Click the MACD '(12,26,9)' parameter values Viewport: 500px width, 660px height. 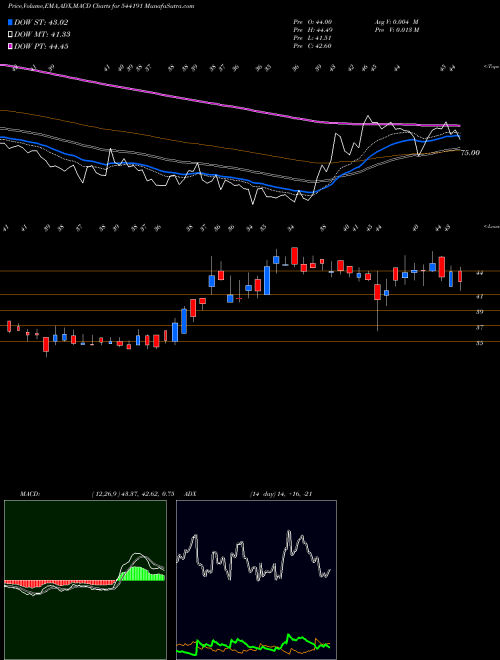[133, 494]
